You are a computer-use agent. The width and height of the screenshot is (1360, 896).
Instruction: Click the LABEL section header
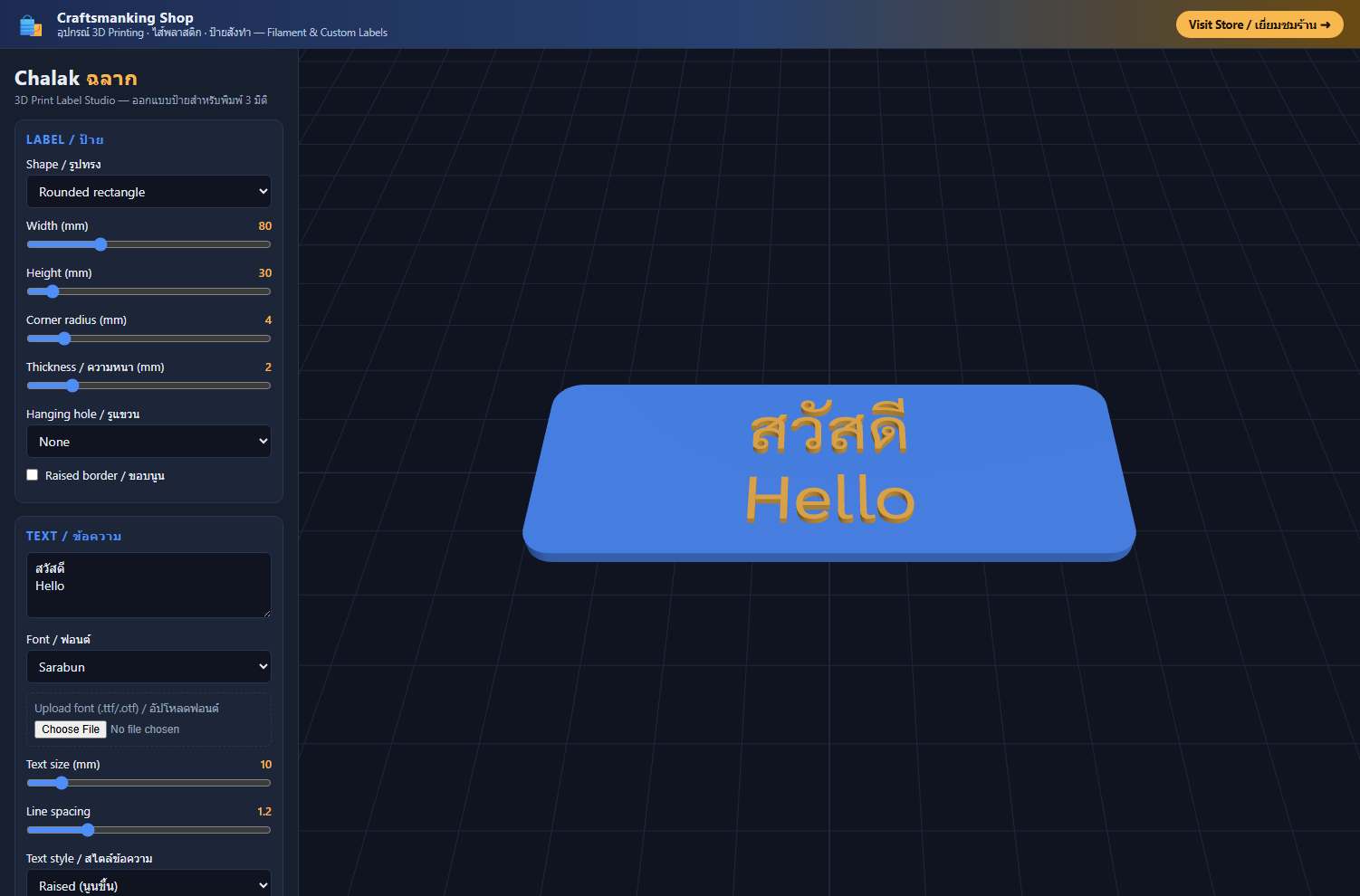coord(65,139)
